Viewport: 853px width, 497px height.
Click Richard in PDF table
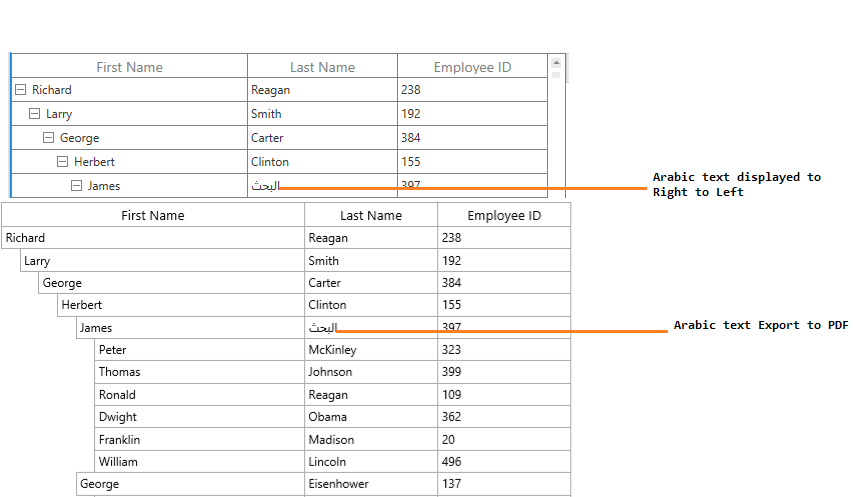[153, 238]
